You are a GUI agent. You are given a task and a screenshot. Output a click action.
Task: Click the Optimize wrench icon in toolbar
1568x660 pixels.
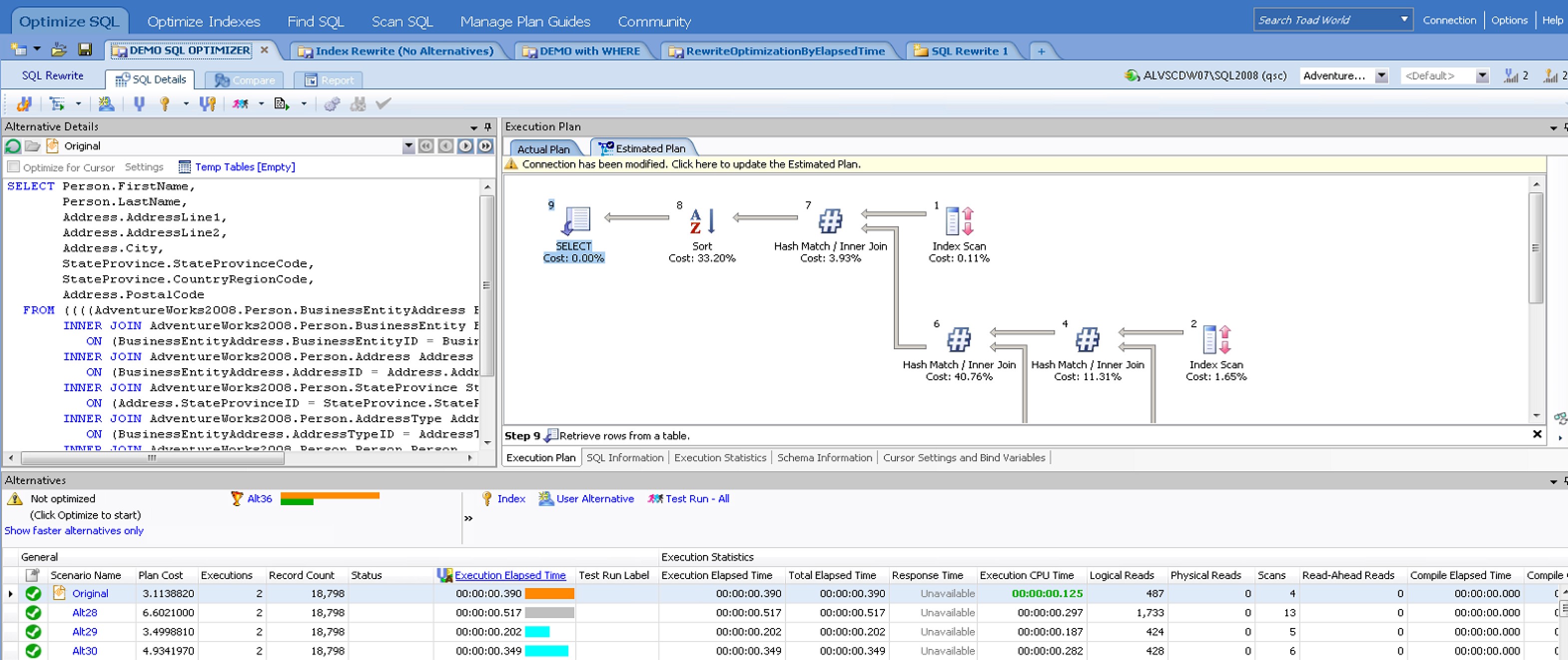24,104
